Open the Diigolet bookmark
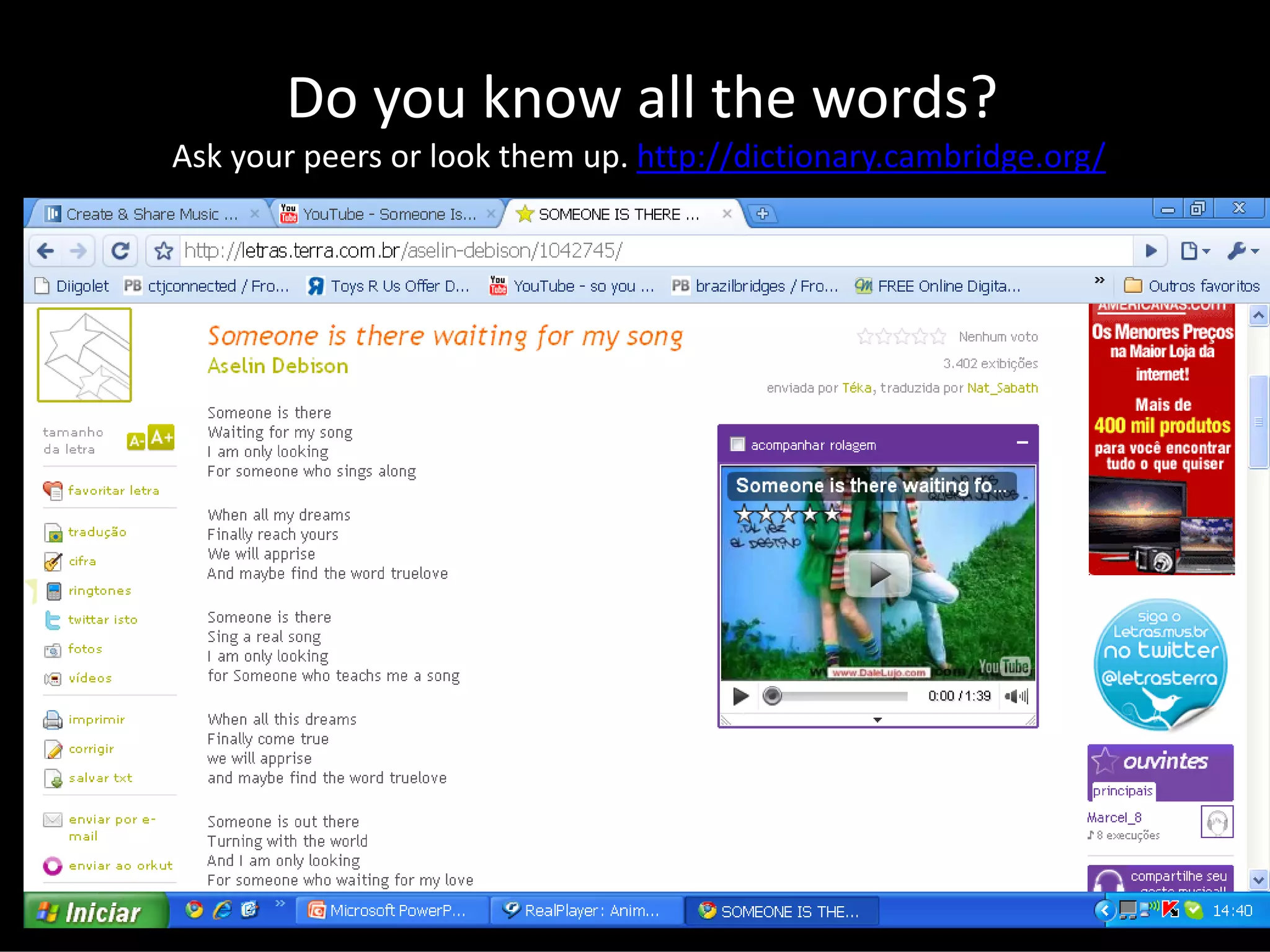Viewport: 1270px width, 952px height. (73, 286)
